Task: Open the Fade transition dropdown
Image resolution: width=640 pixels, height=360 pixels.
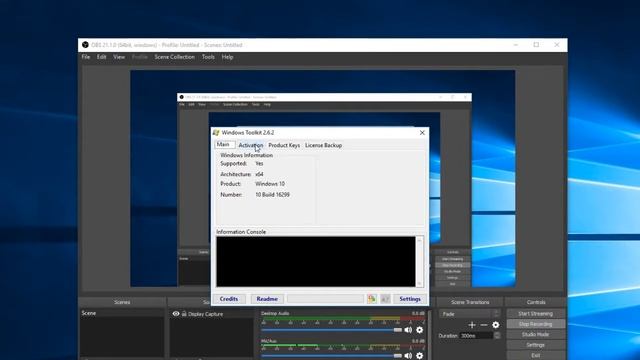Action: [470, 314]
